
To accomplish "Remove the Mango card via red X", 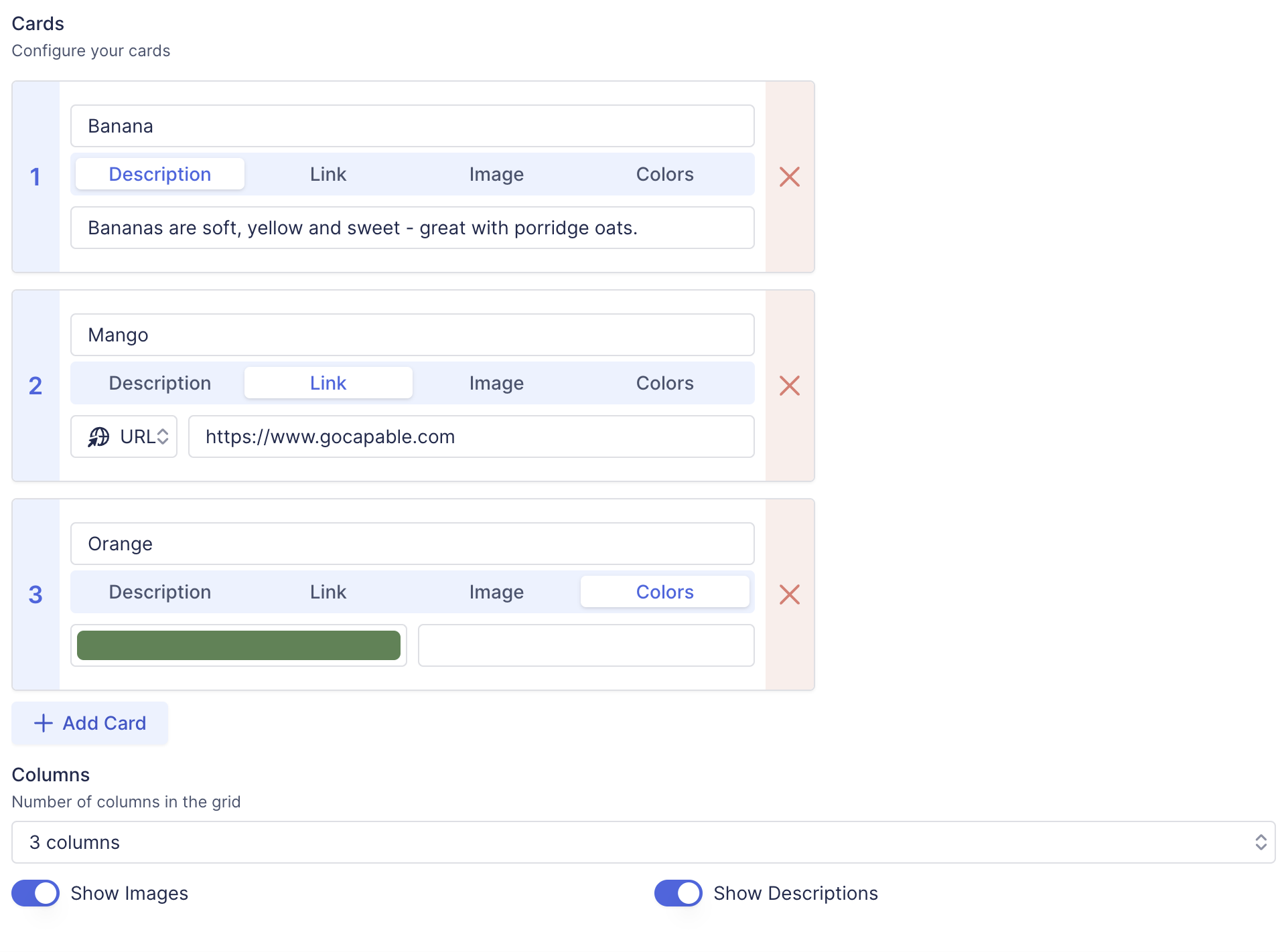I will [x=789, y=386].
